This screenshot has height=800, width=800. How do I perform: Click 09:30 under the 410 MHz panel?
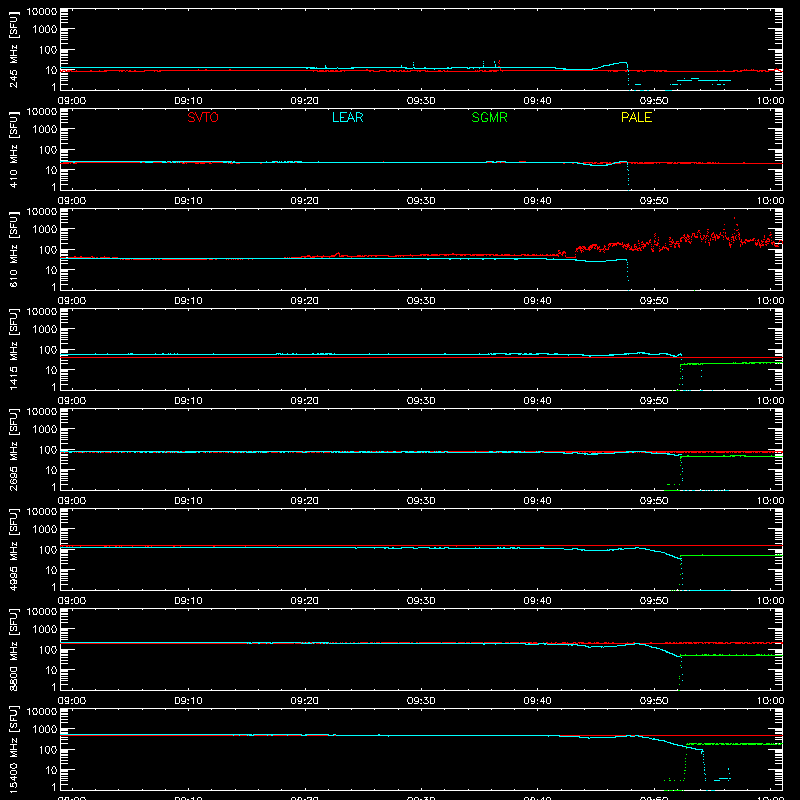click(421, 201)
